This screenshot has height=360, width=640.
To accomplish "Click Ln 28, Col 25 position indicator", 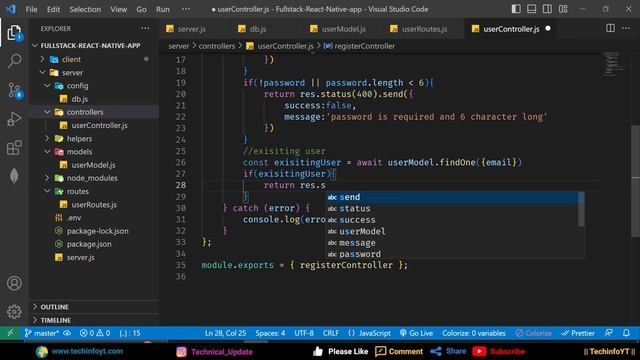I will 225,333.
